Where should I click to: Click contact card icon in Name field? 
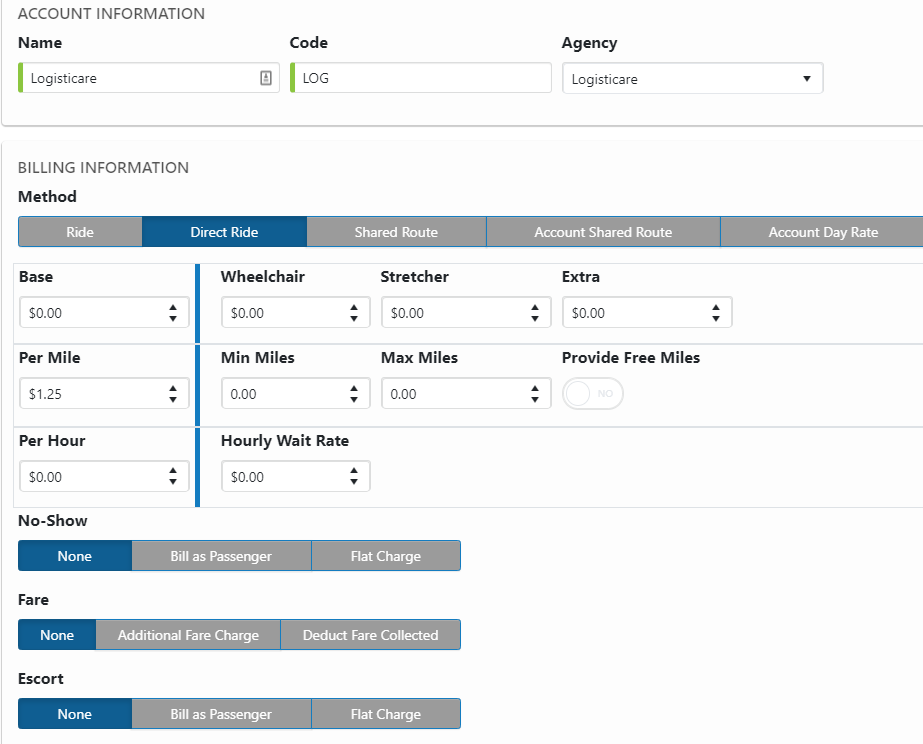pyautogui.click(x=266, y=78)
